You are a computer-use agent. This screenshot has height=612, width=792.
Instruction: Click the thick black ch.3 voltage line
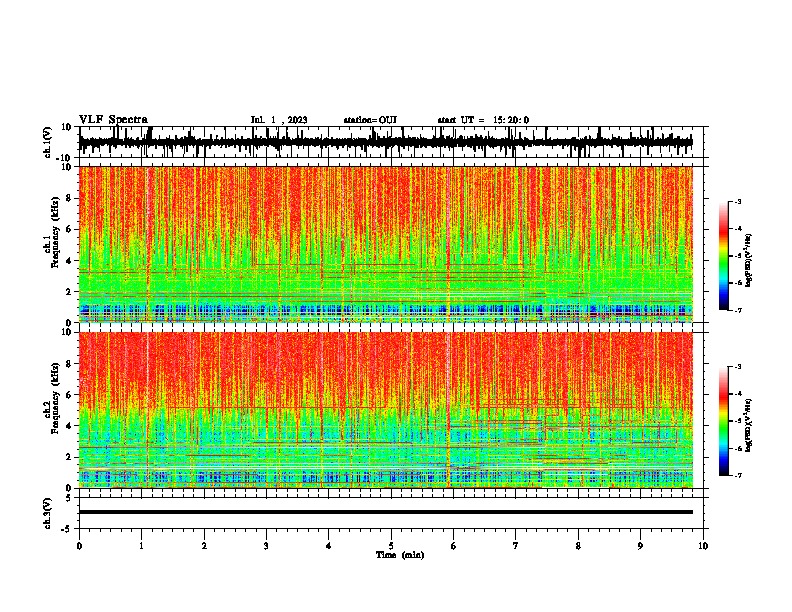click(385, 512)
